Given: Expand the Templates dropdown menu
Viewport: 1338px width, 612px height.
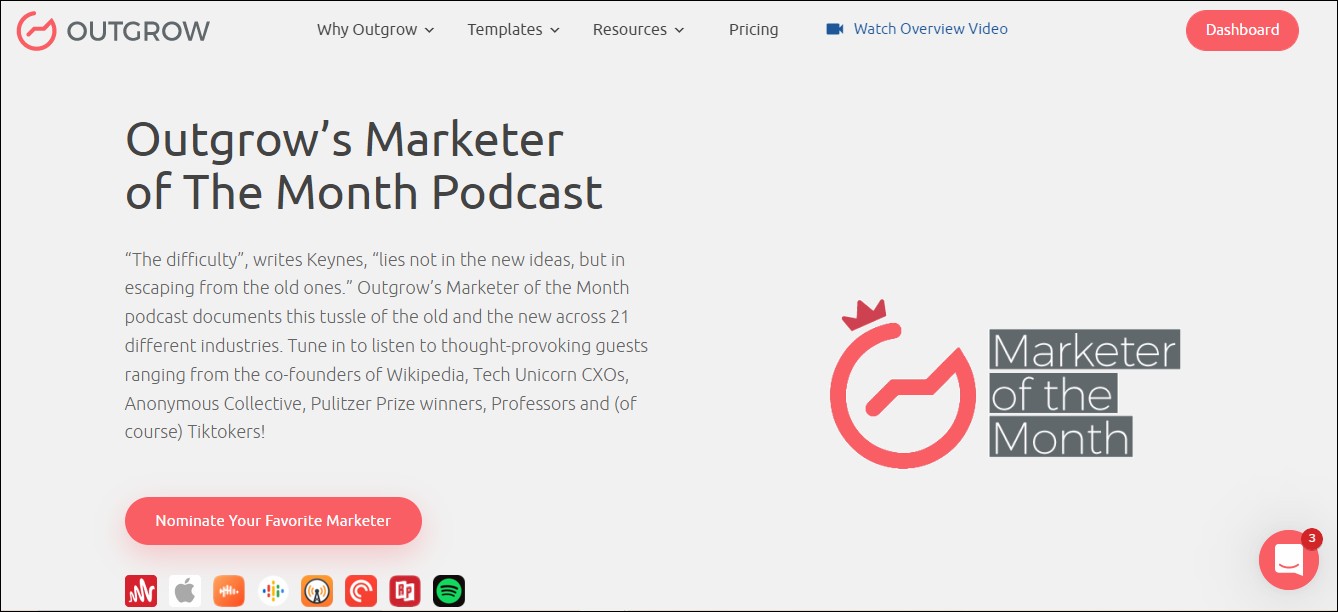Looking at the screenshot, I should click(513, 30).
